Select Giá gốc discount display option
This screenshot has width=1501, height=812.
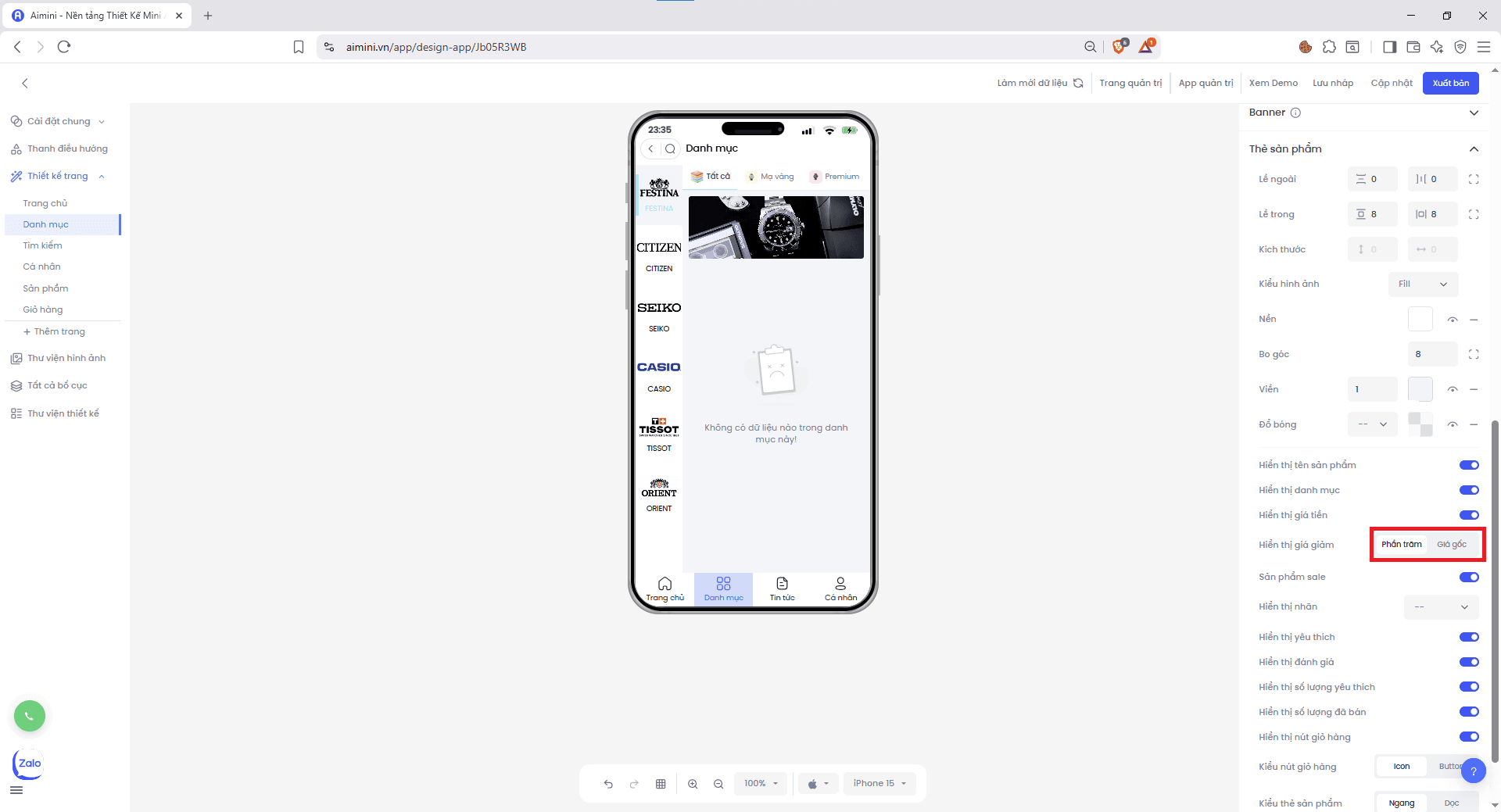point(1452,545)
